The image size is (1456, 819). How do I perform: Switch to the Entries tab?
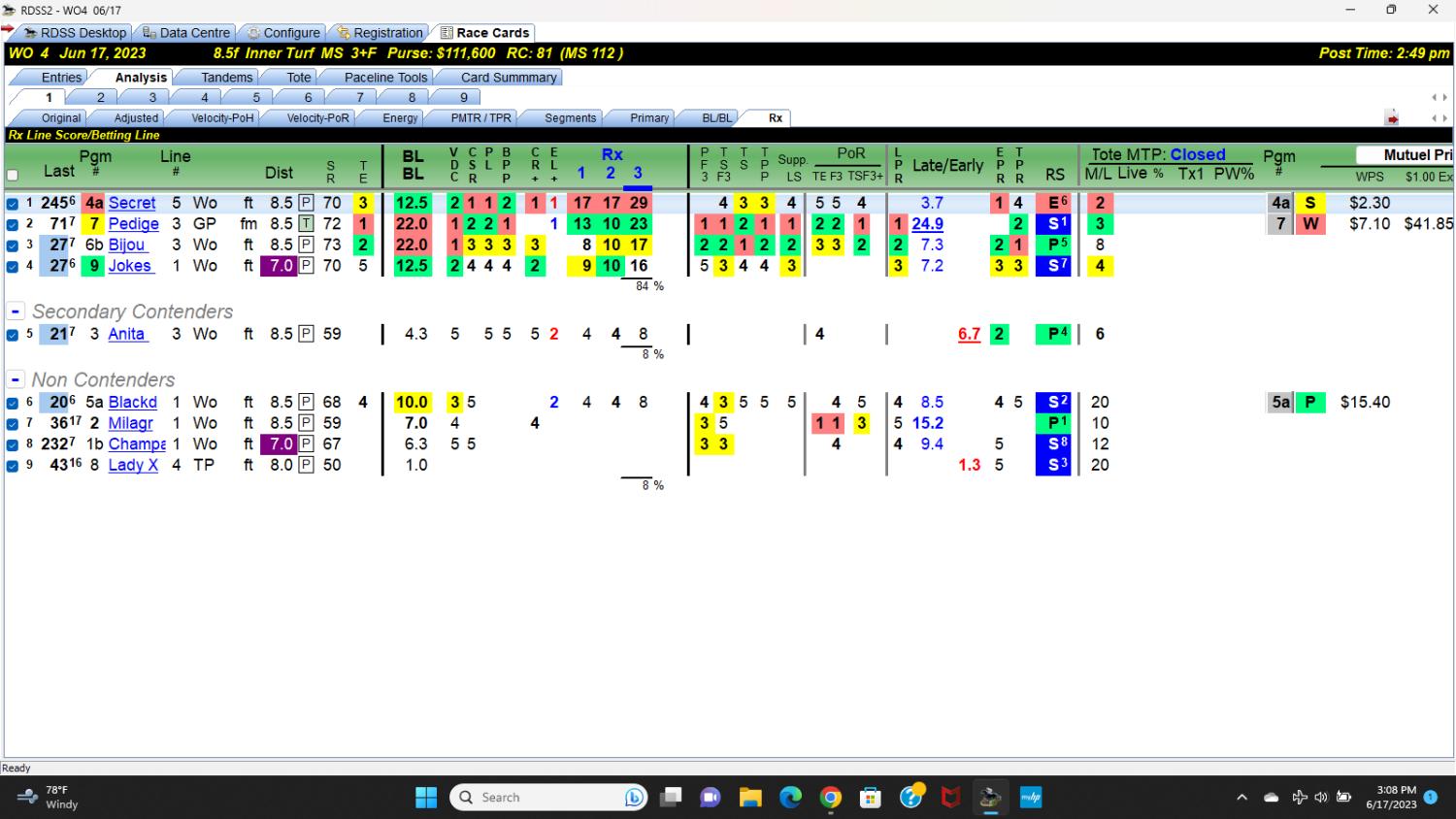click(x=61, y=78)
